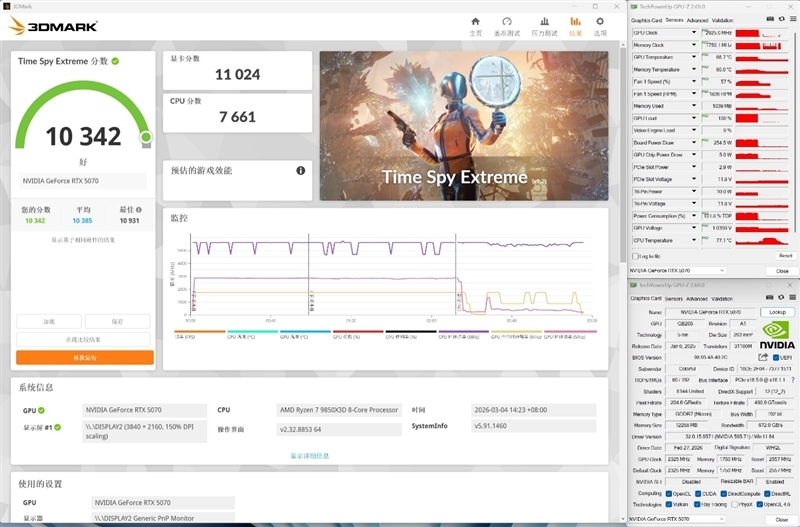Click the BIOS export share icon in GPU-Z
Screen dimensions: 800x527
click(763, 357)
